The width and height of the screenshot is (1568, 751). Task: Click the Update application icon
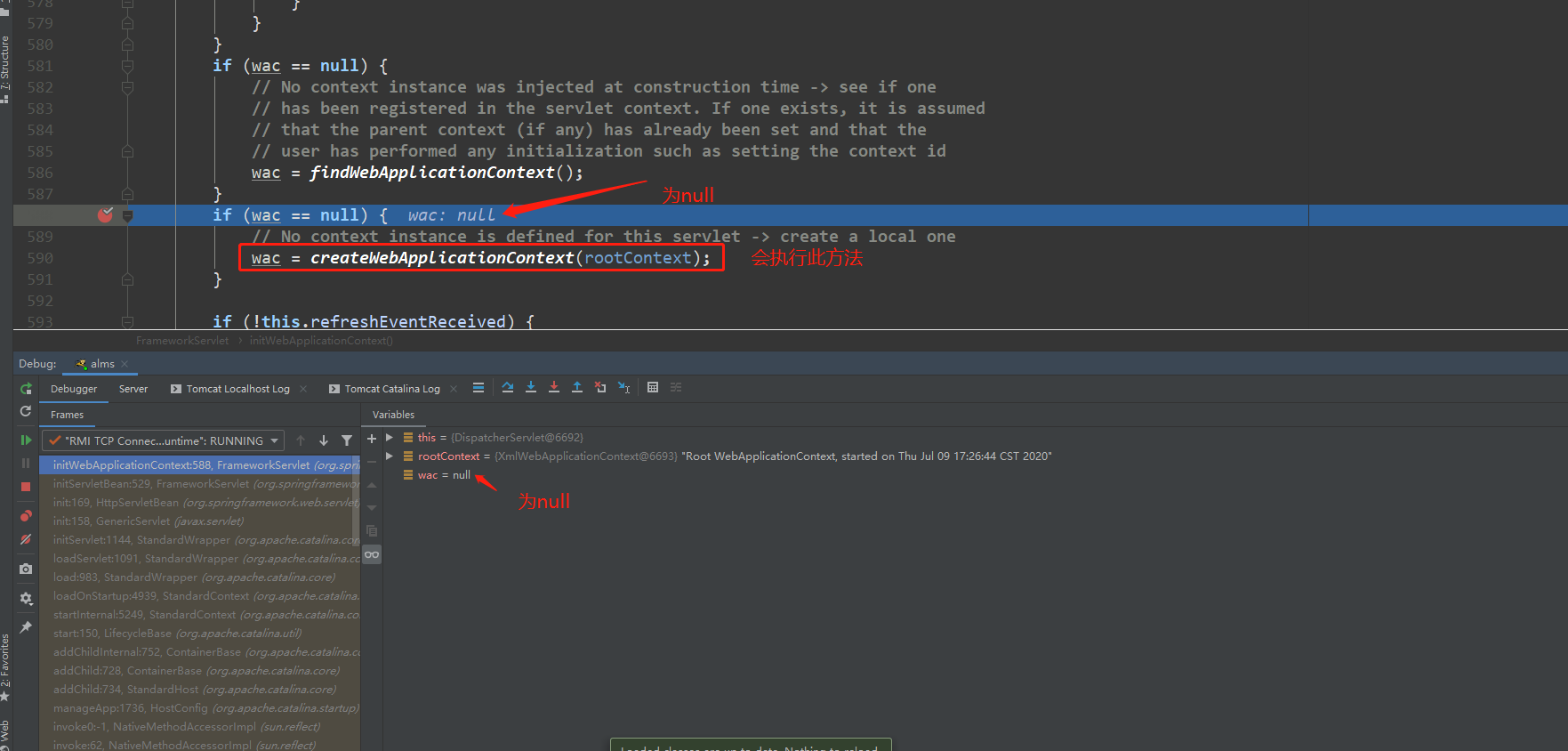click(x=26, y=411)
